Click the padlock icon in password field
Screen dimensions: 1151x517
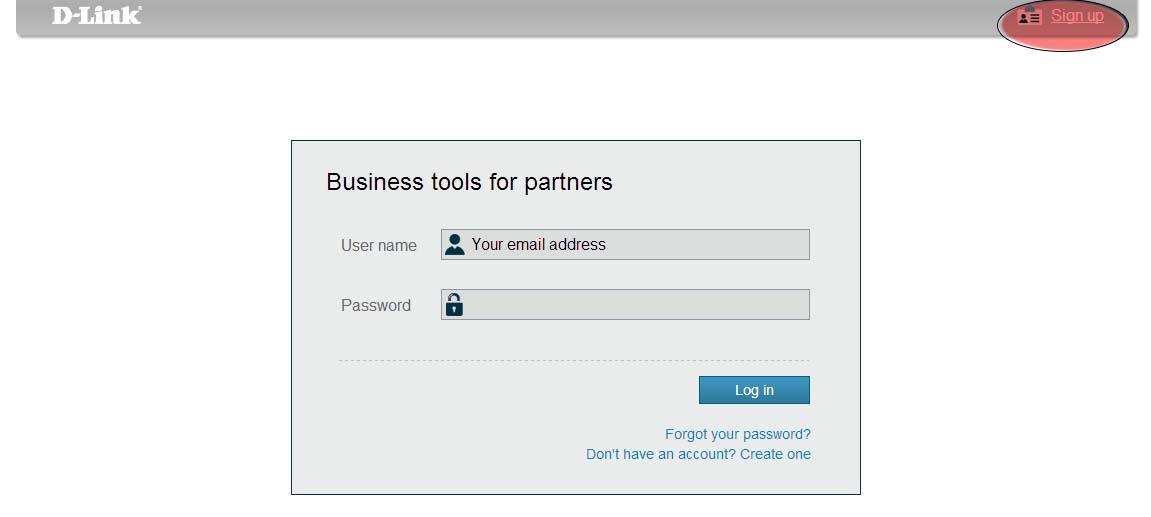click(x=454, y=305)
